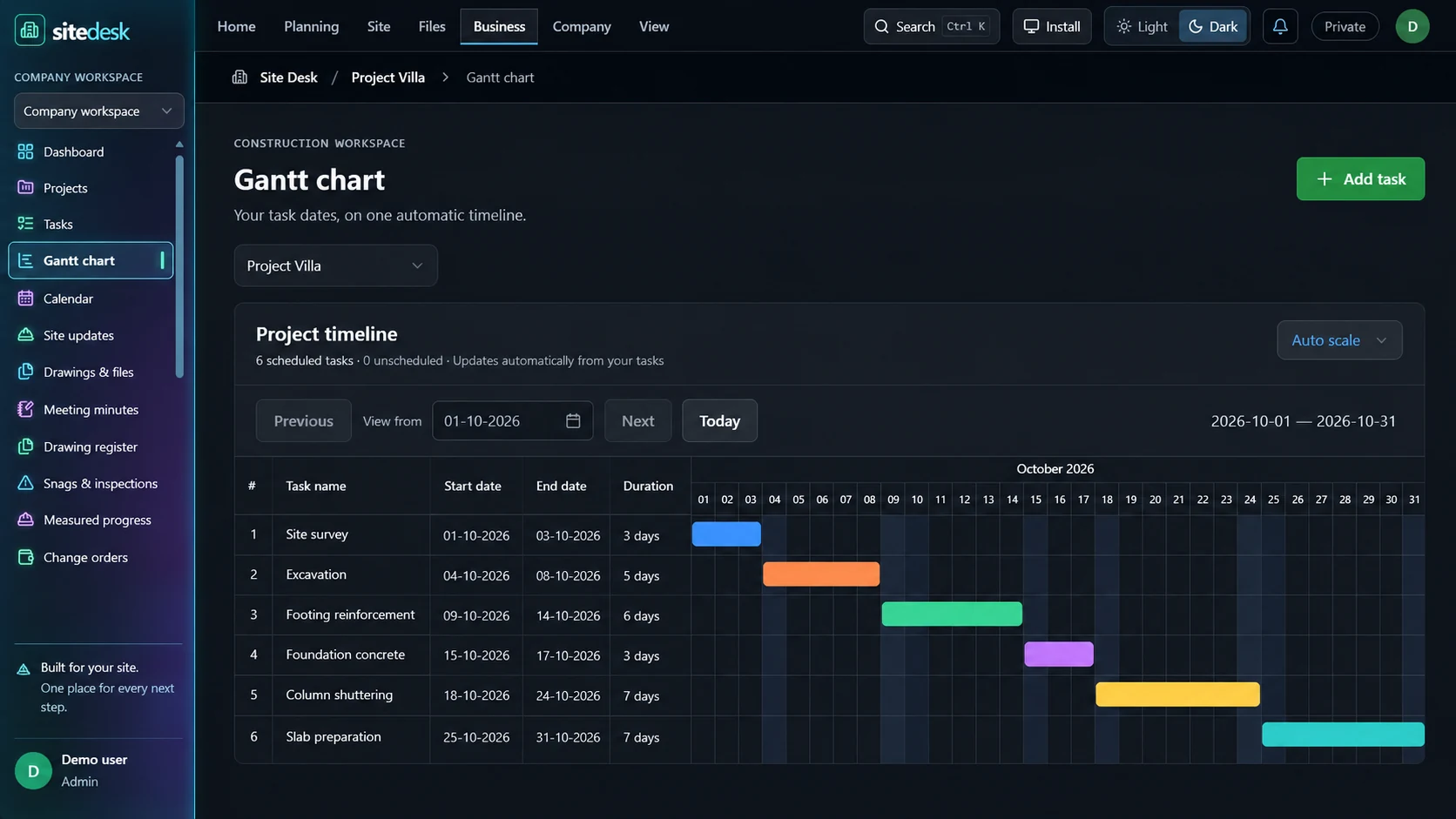Open Meeting minutes in the sidebar
This screenshot has width=1456, height=819.
(x=91, y=409)
